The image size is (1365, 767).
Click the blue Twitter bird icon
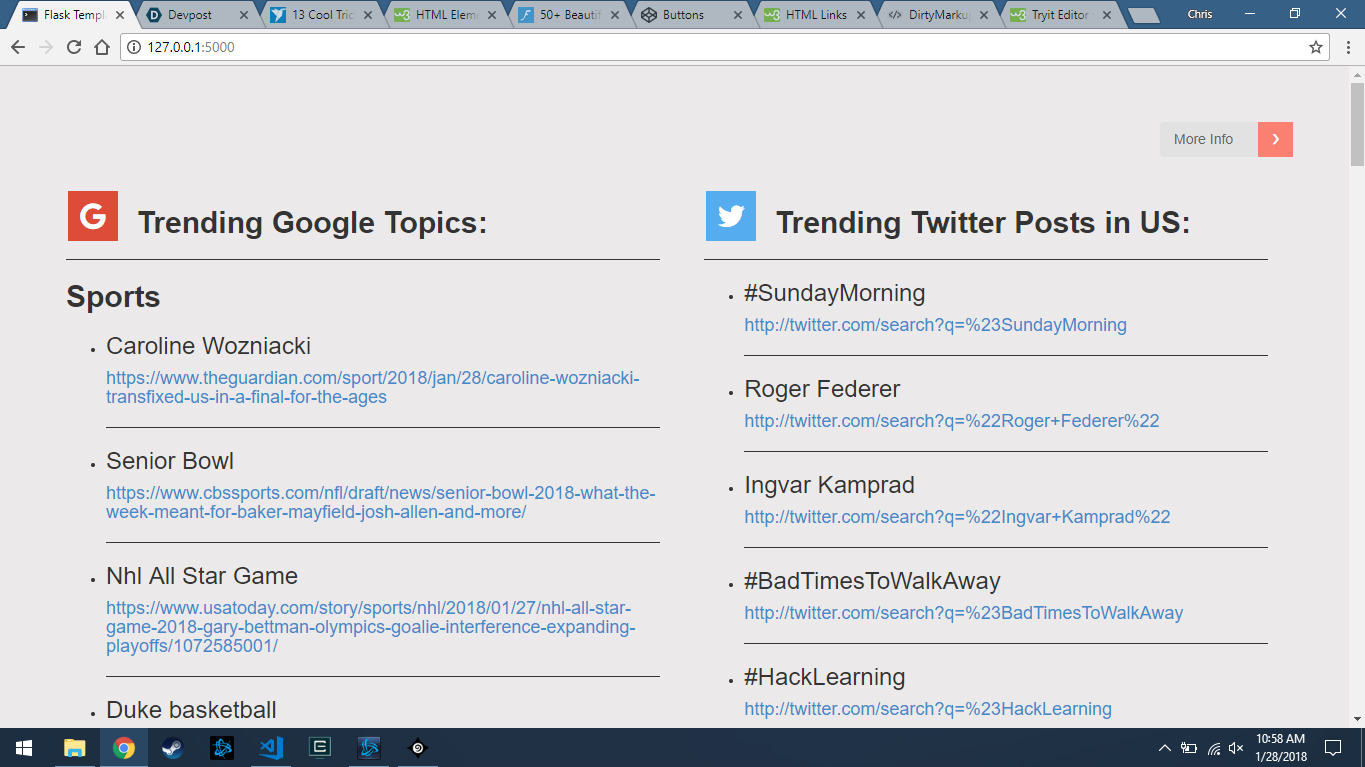731,216
